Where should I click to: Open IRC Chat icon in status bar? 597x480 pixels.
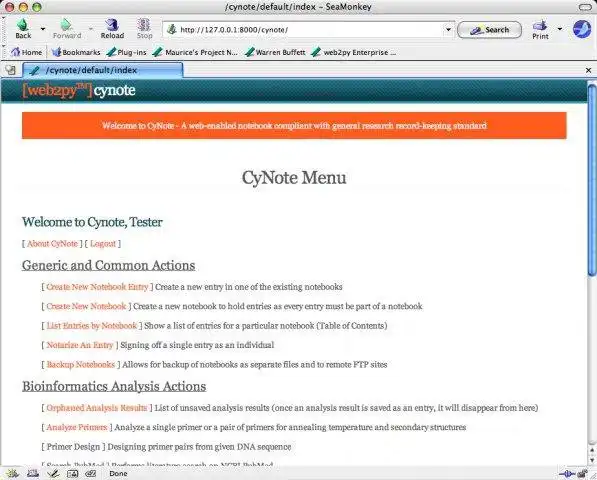point(91,474)
